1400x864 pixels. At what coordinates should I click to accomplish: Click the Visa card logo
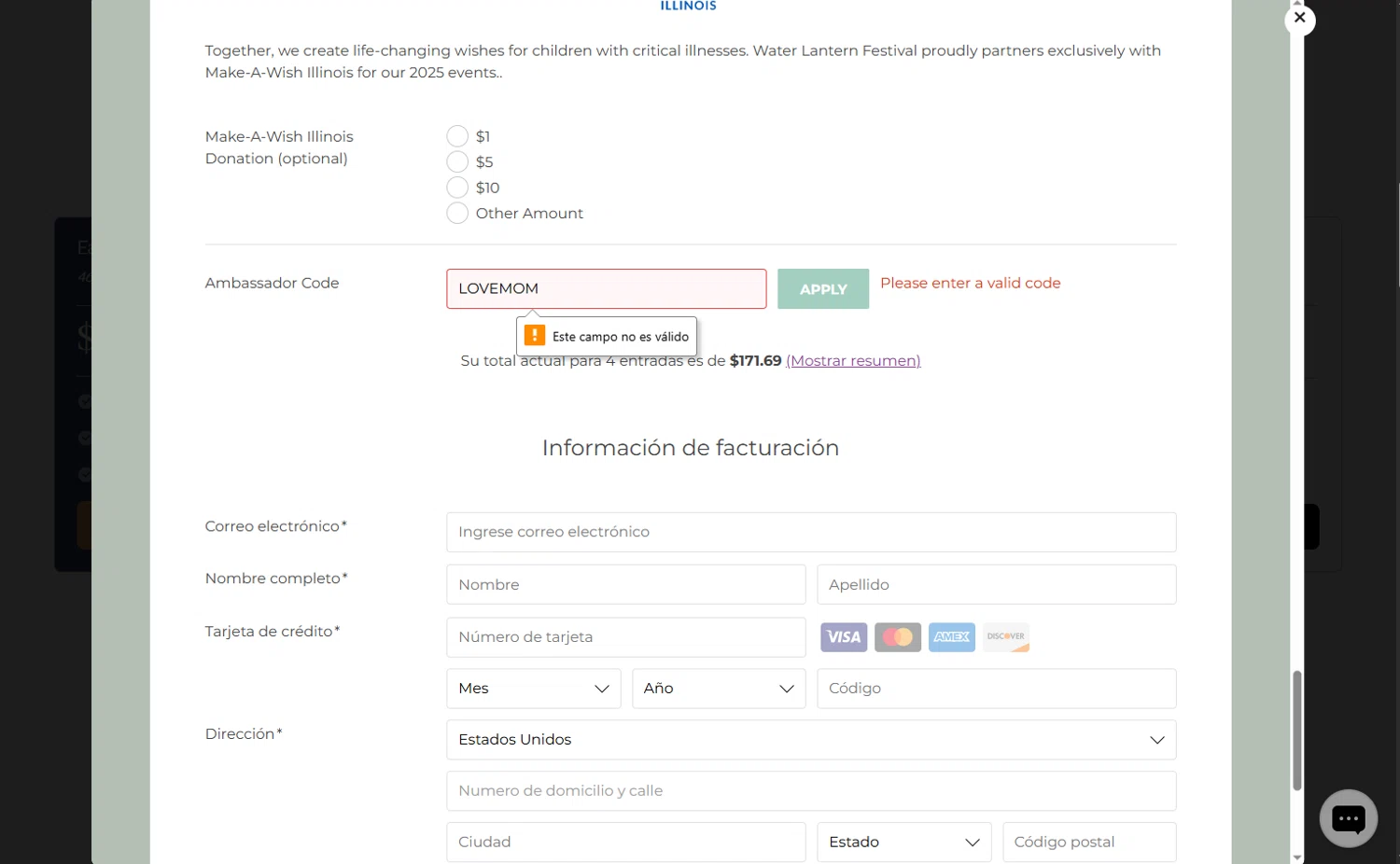click(844, 637)
